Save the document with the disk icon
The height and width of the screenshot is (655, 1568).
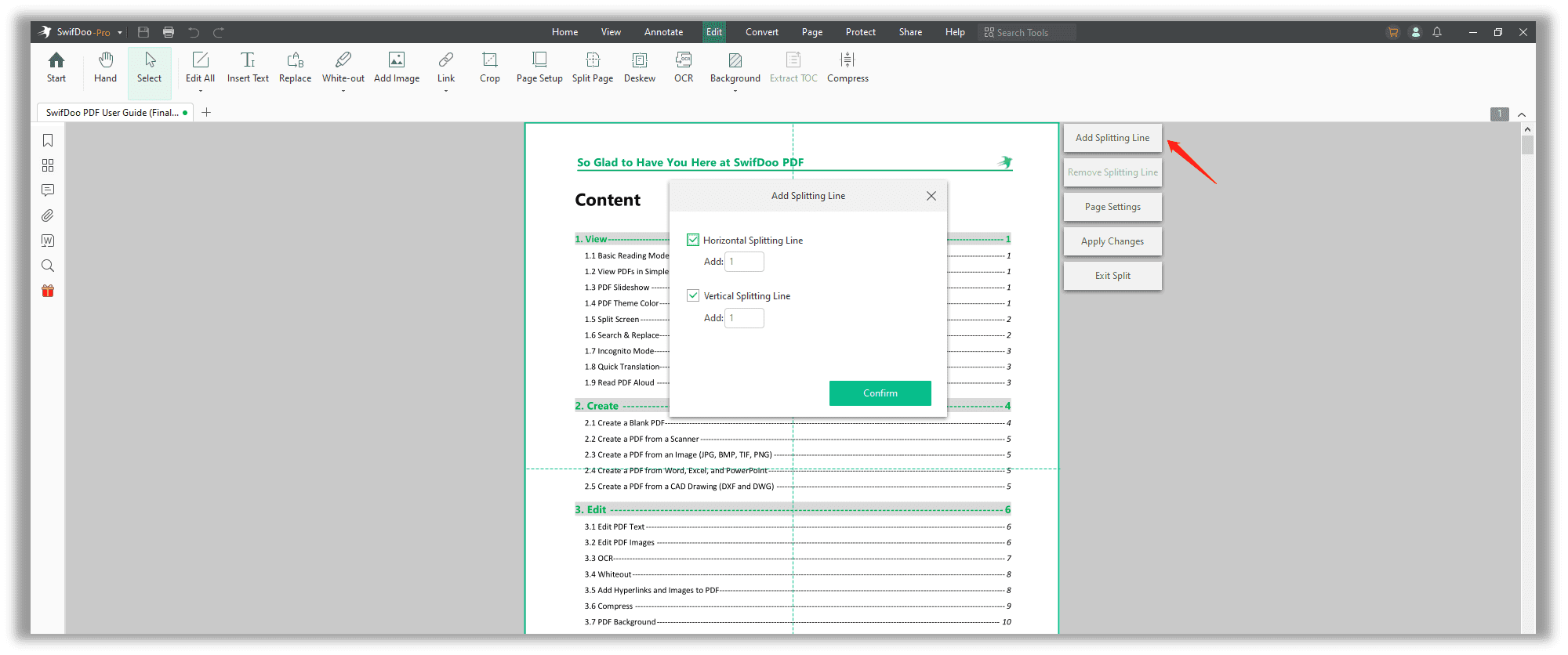click(x=143, y=32)
